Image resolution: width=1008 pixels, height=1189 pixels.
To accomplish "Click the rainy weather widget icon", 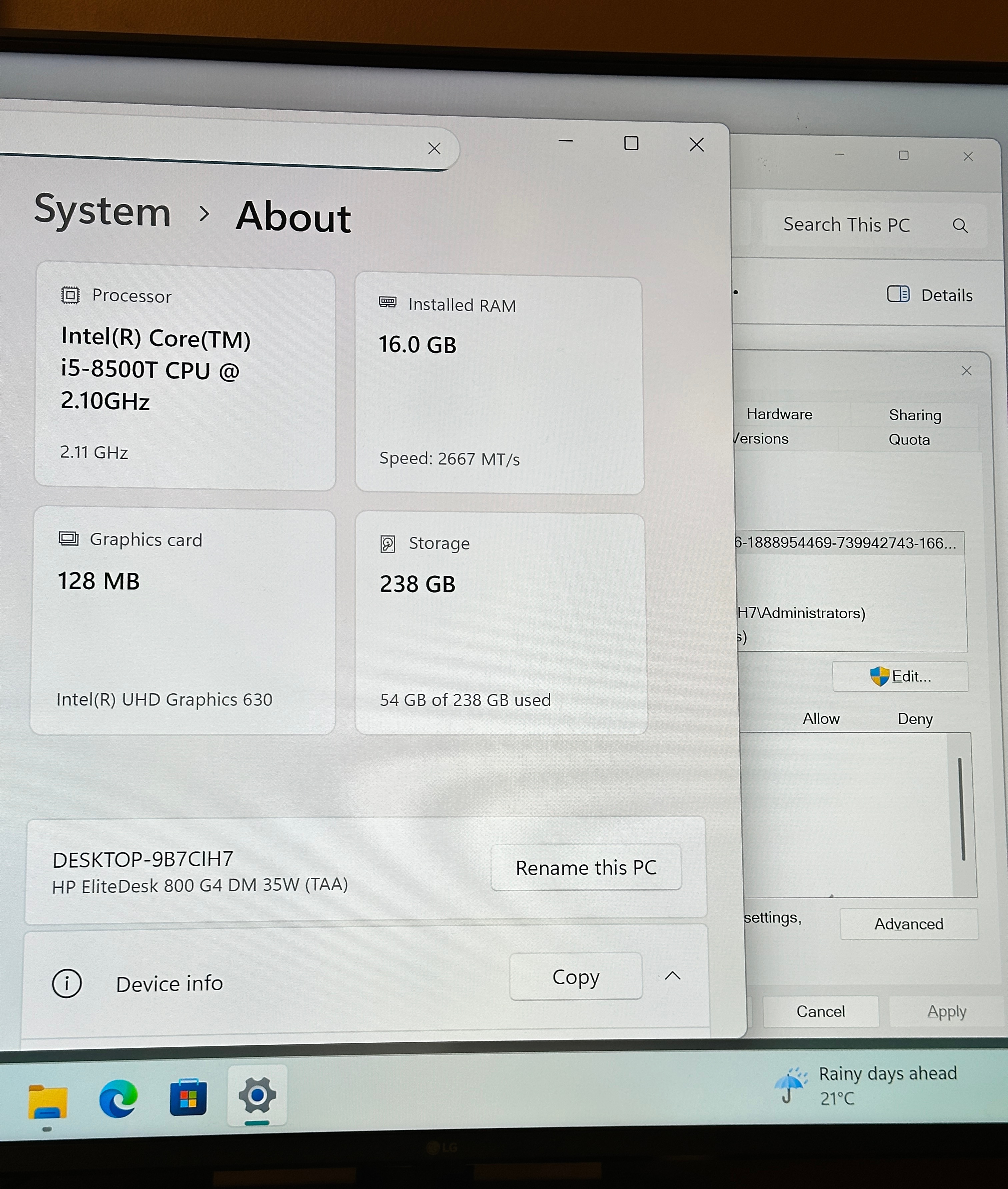I will (x=790, y=1085).
